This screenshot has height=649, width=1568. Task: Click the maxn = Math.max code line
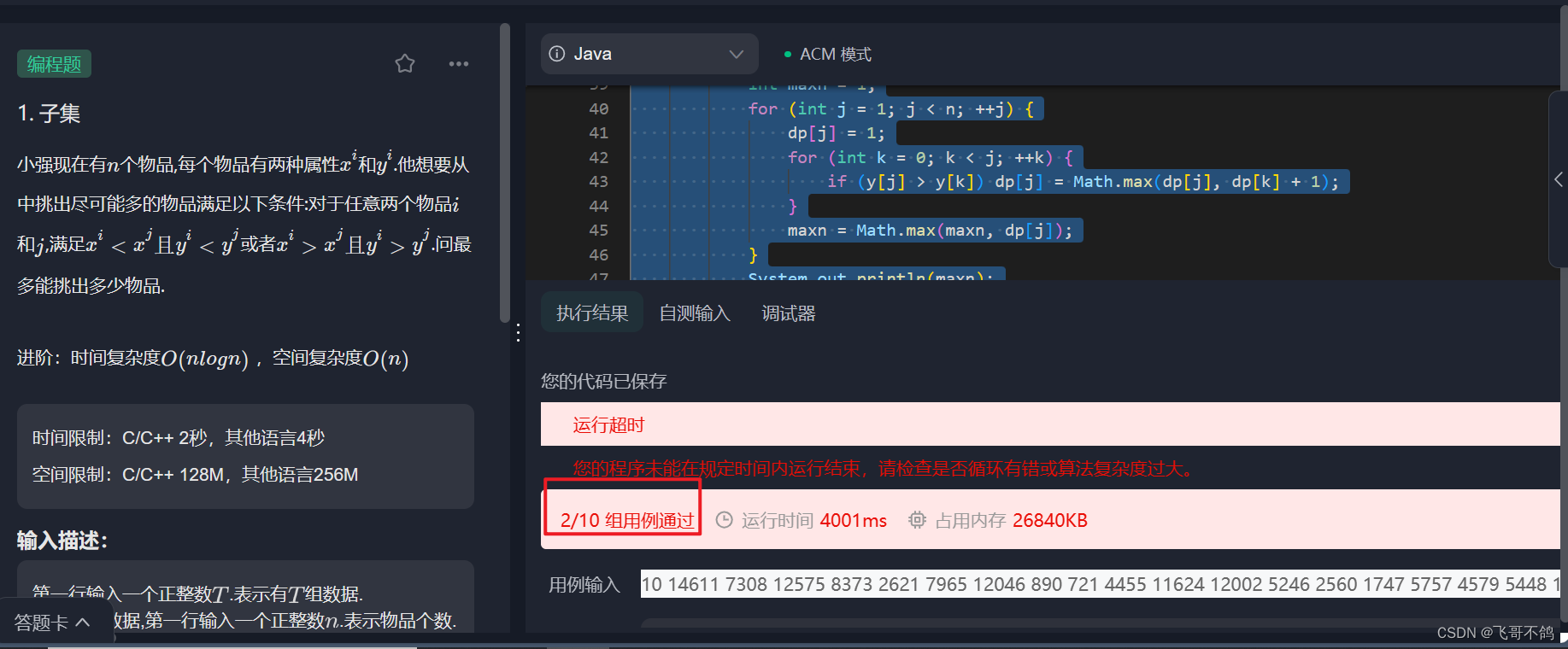[930, 231]
